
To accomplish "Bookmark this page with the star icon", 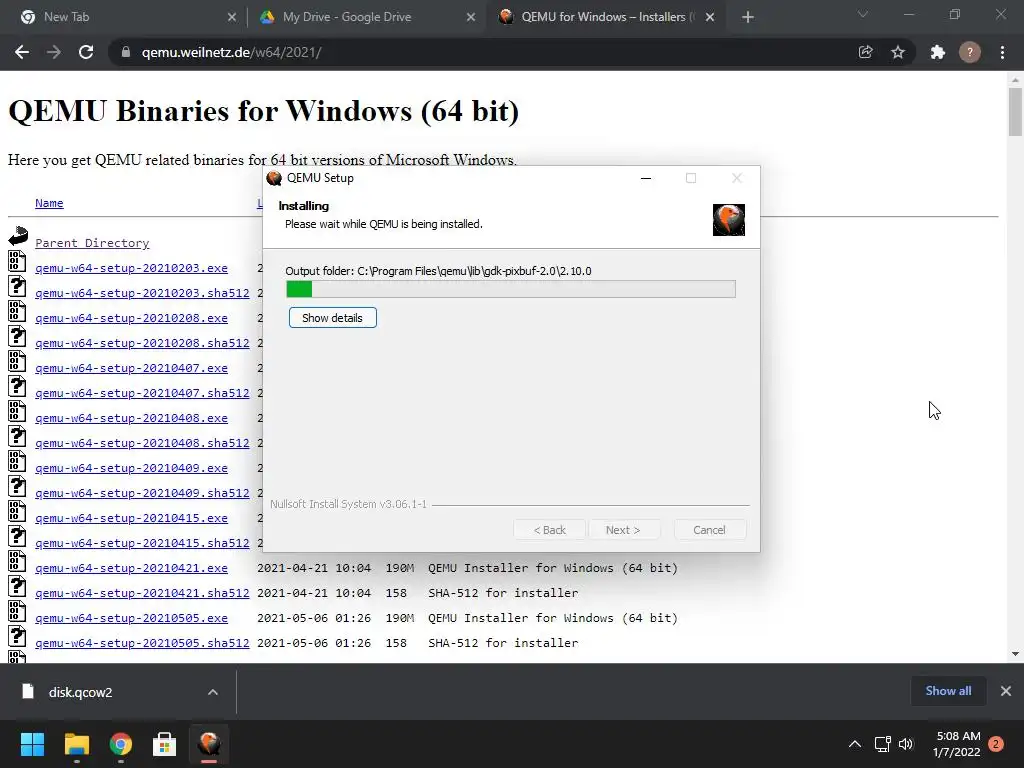I will 898,52.
